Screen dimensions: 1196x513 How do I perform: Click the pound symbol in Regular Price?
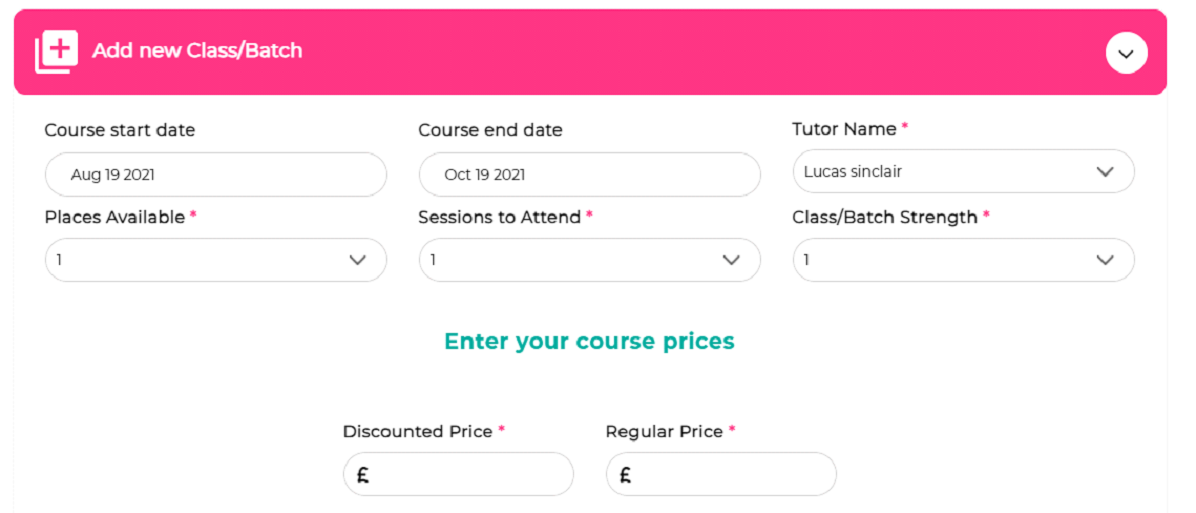(625, 476)
